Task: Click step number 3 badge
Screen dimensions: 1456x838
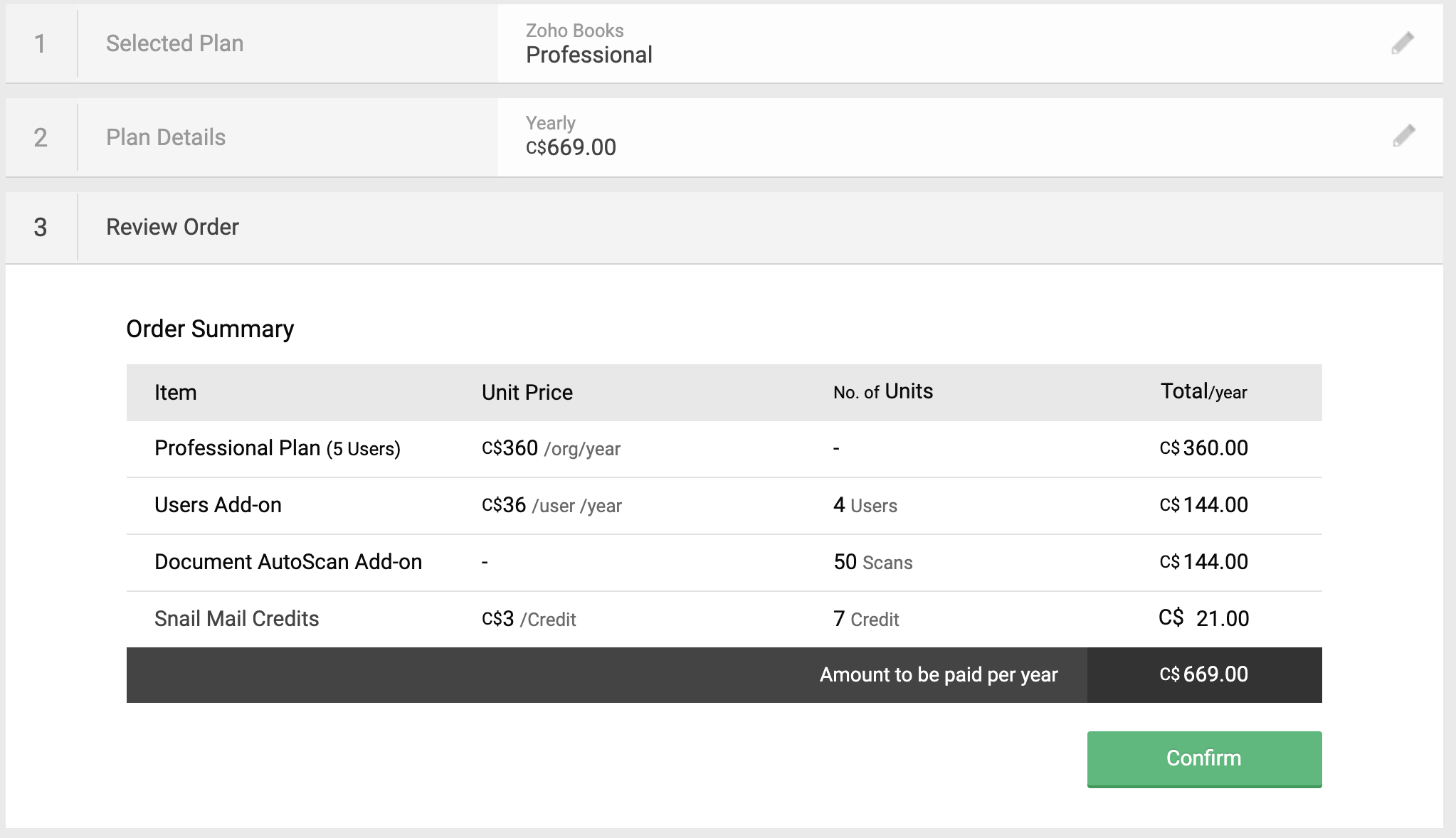Action: pyautogui.click(x=41, y=227)
